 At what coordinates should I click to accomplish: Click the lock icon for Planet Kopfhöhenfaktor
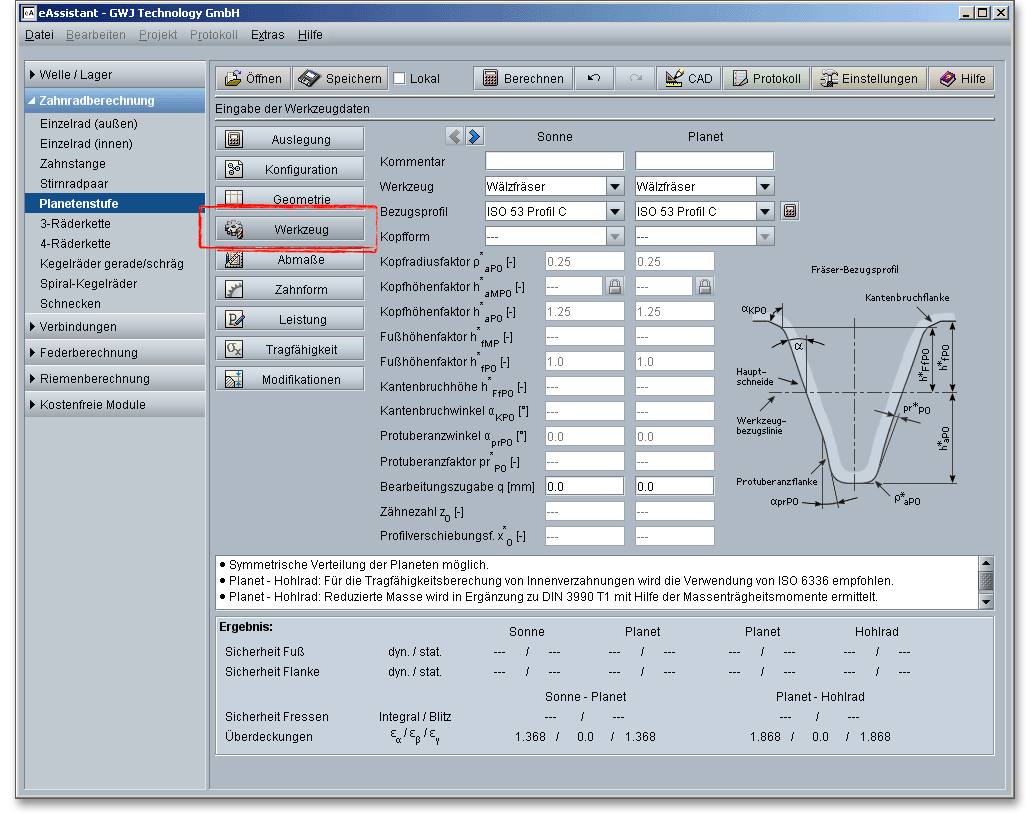click(x=704, y=287)
